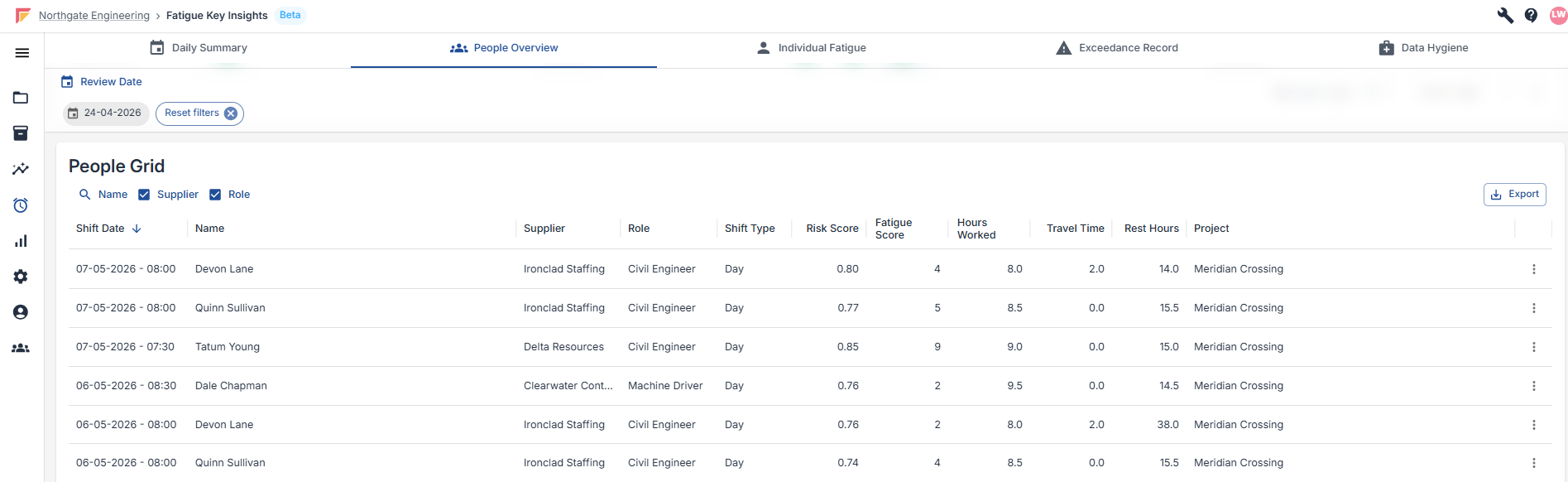
Task: Toggle the Role checkbox
Action: coord(215,195)
